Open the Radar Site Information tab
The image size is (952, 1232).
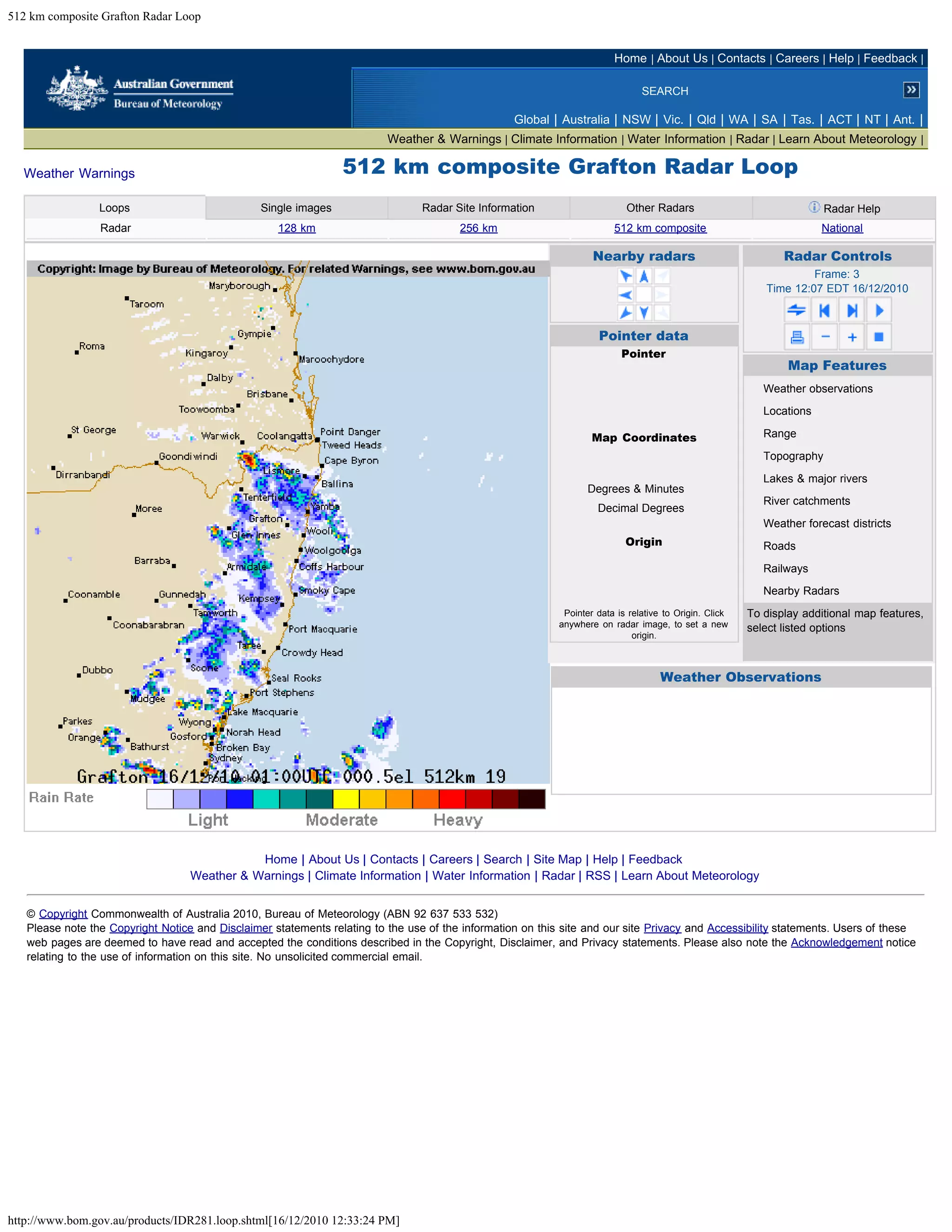(478, 208)
